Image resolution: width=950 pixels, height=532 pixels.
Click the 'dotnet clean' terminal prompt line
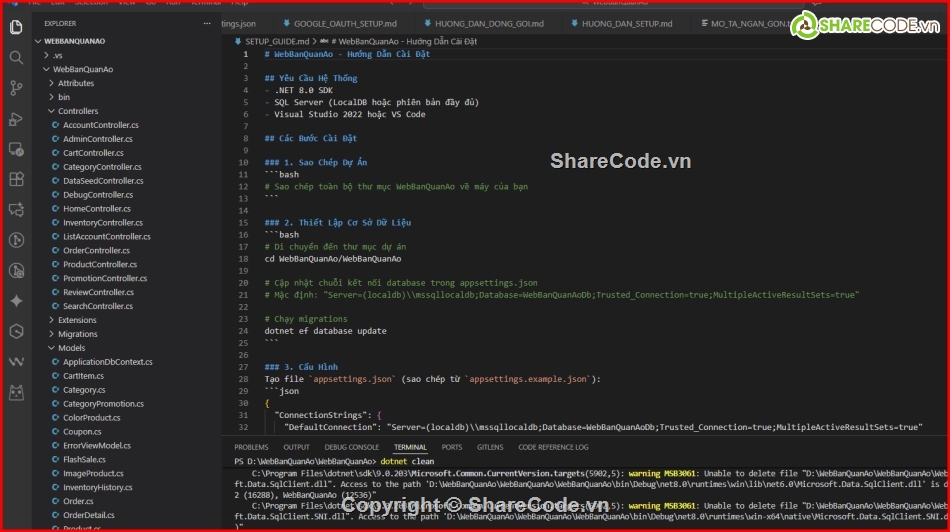pos(334,461)
